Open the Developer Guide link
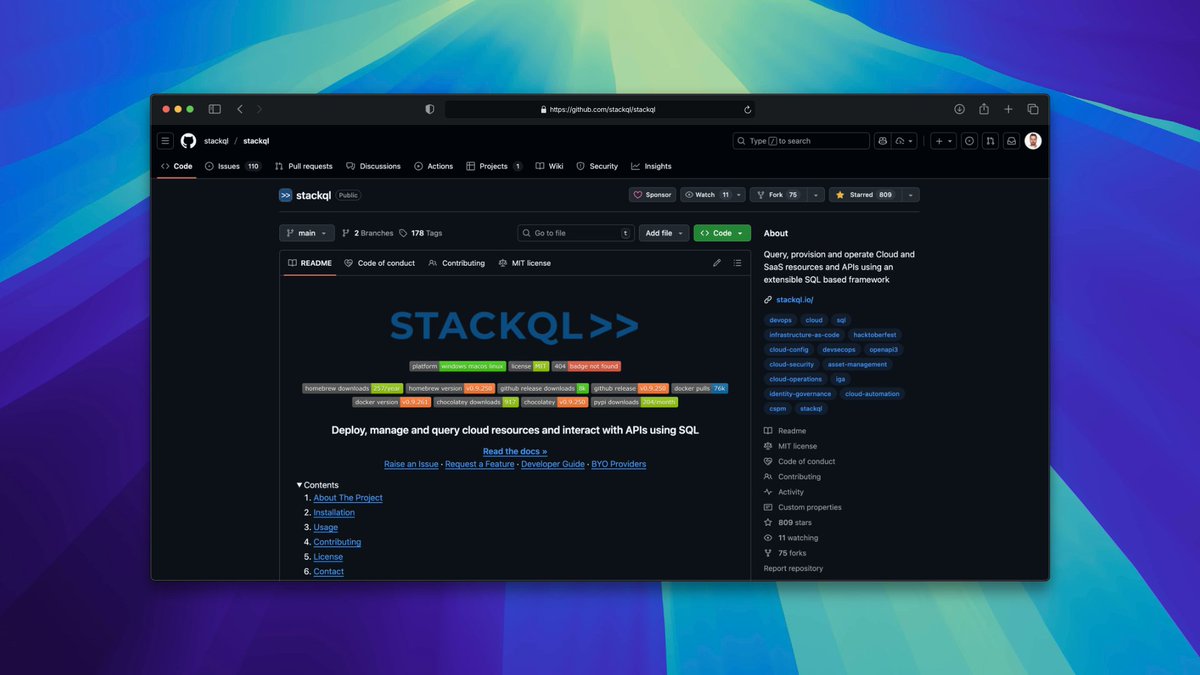The height and width of the screenshot is (675, 1200). point(553,464)
